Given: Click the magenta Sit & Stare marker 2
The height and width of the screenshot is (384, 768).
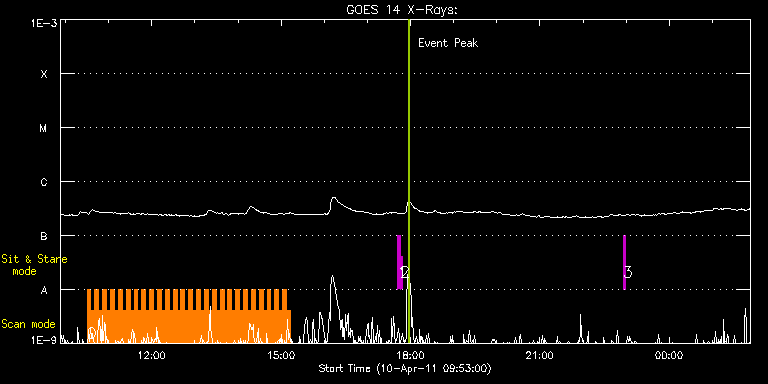Looking at the screenshot, I should (x=400, y=263).
